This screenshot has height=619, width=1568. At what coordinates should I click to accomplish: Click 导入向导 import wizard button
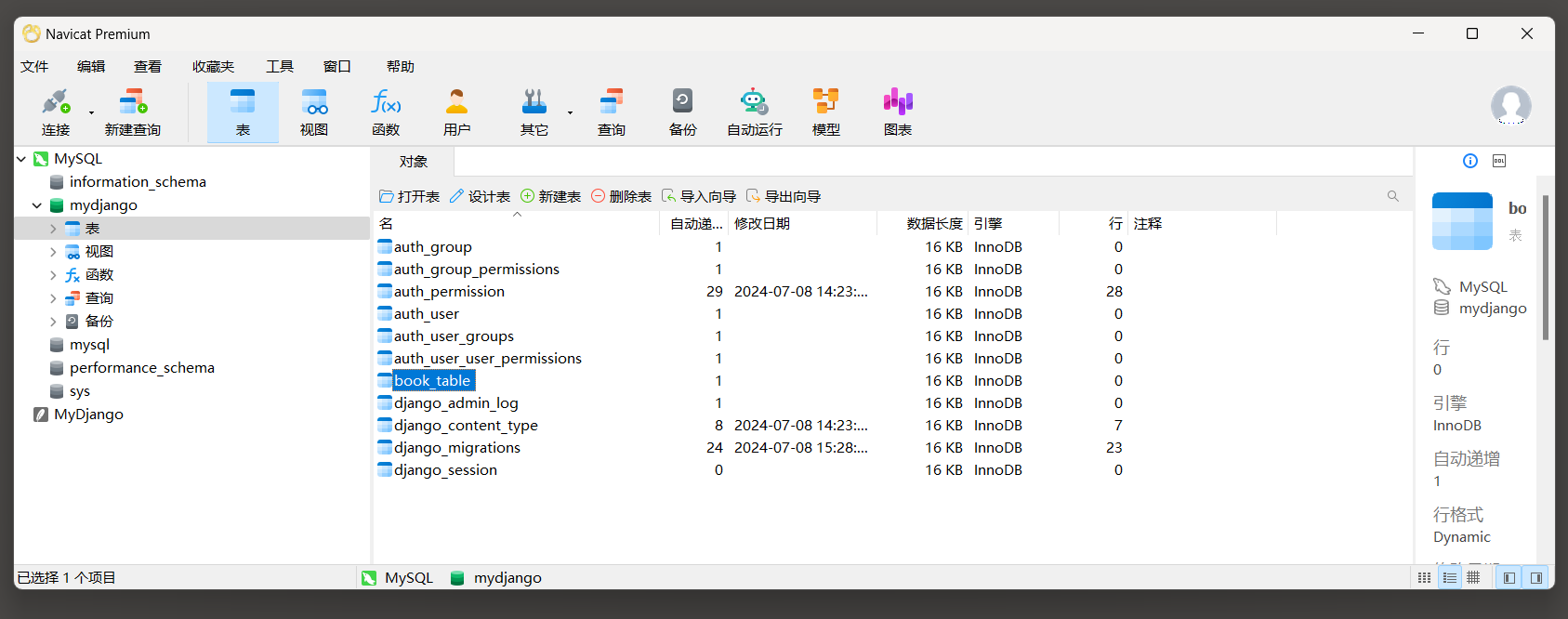pos(699,196)
